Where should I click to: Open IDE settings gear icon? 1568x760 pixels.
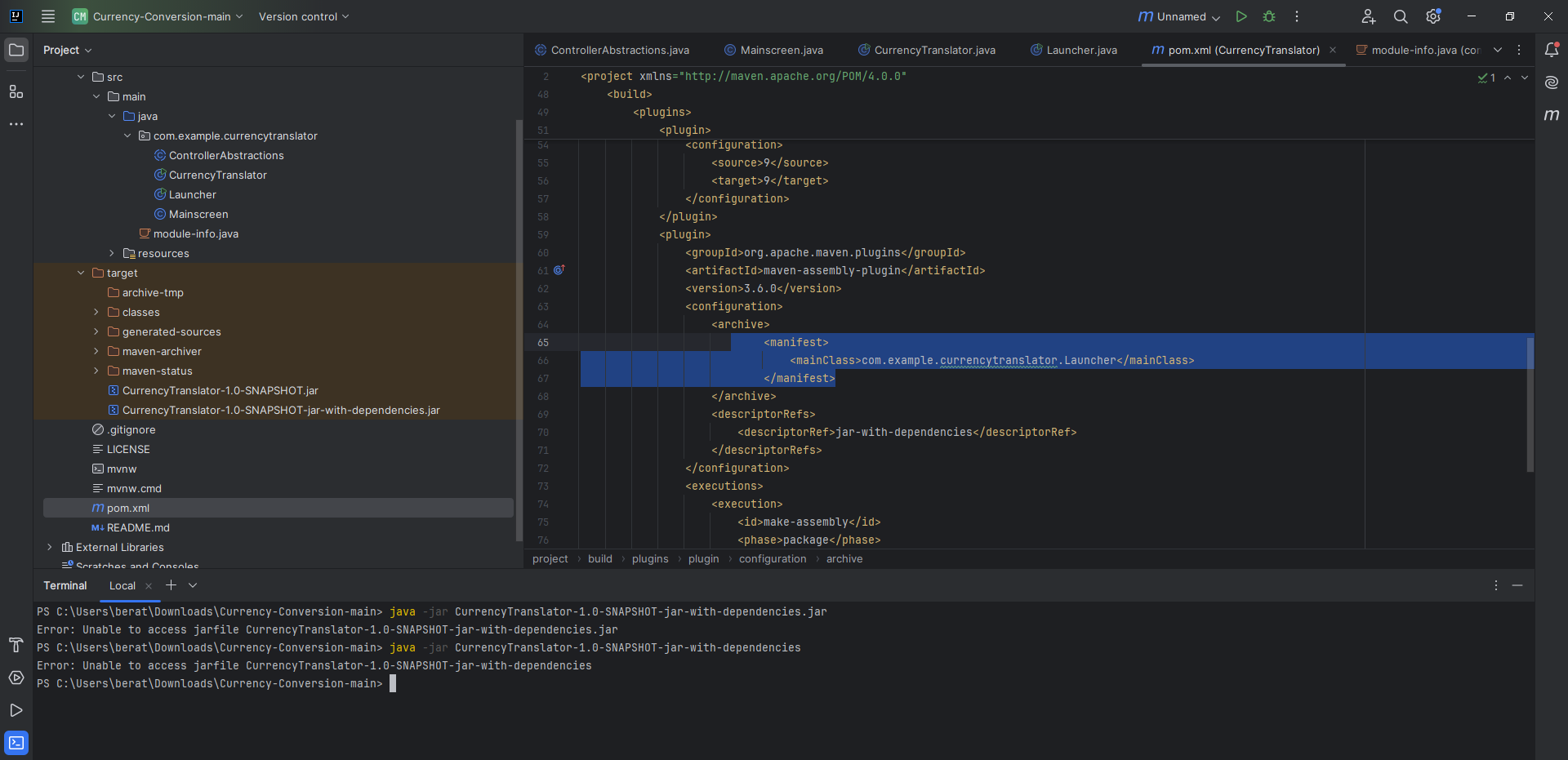click(1433, 16)
